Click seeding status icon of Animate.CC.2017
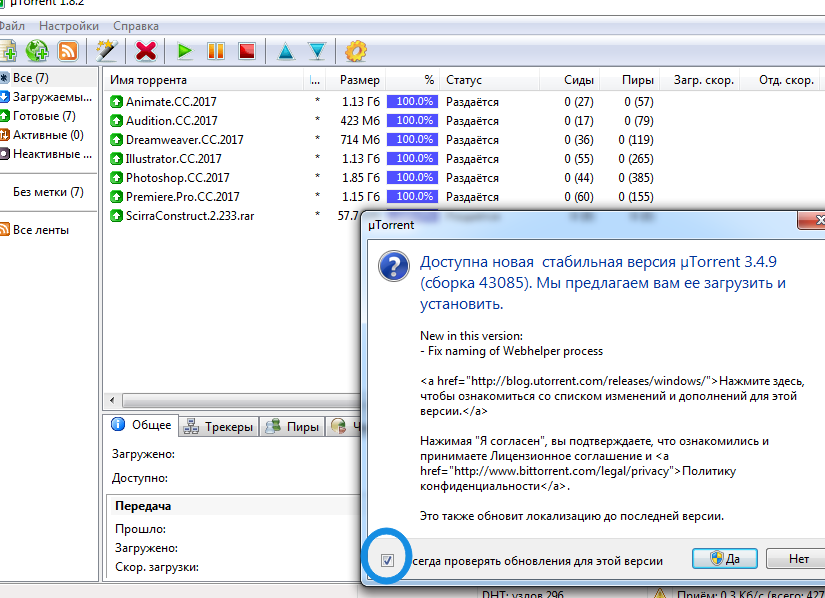Viewport: 825px width, 598px height. [x=116, y=102]
